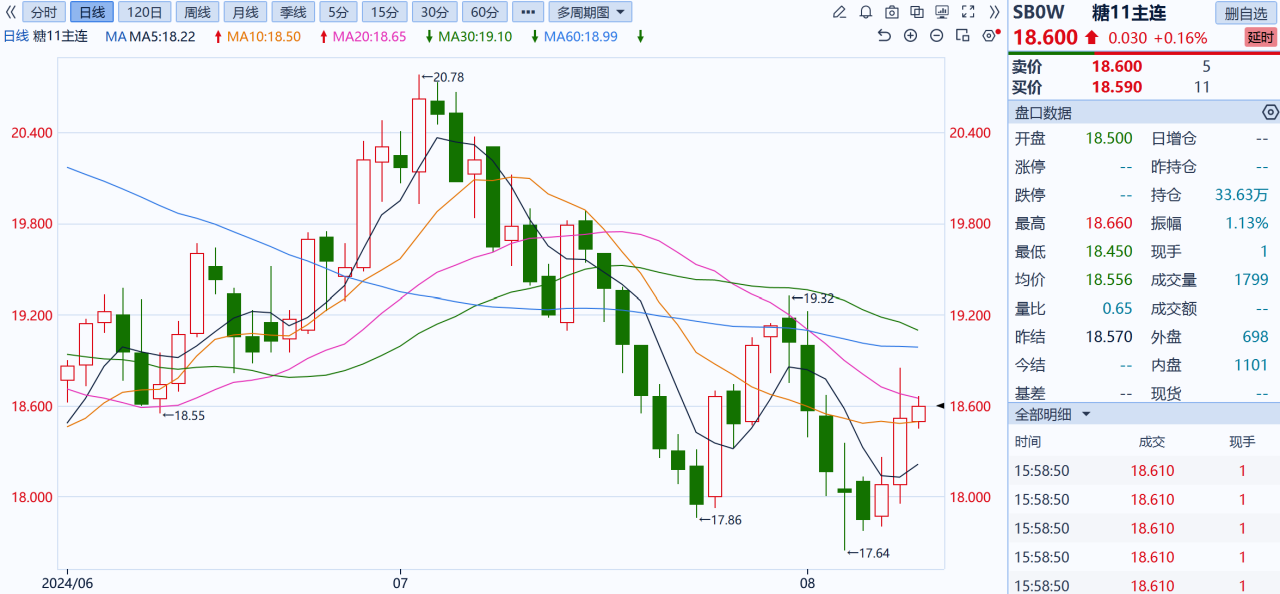Click the 删自选 button
Viewport: 1280px width, 594px height.
point(1246,13)
